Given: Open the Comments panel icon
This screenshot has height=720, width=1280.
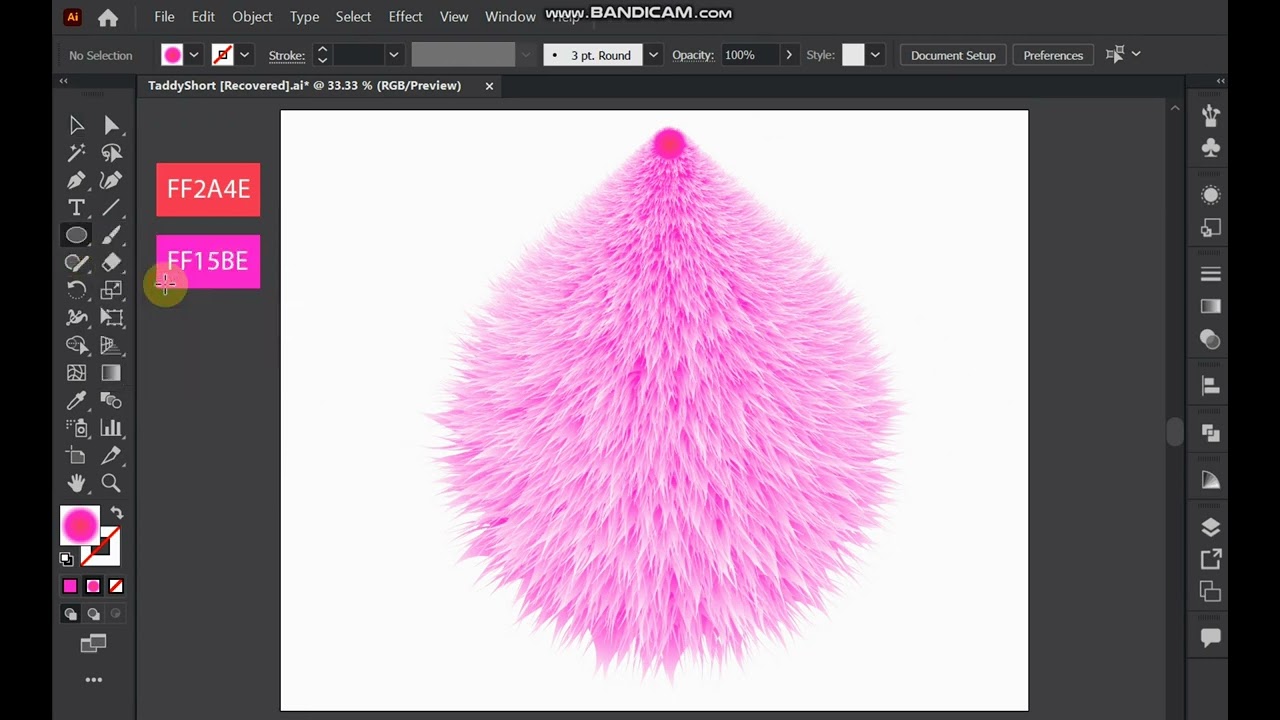Looking at the screenshot, I should [x=1211, y=638].
